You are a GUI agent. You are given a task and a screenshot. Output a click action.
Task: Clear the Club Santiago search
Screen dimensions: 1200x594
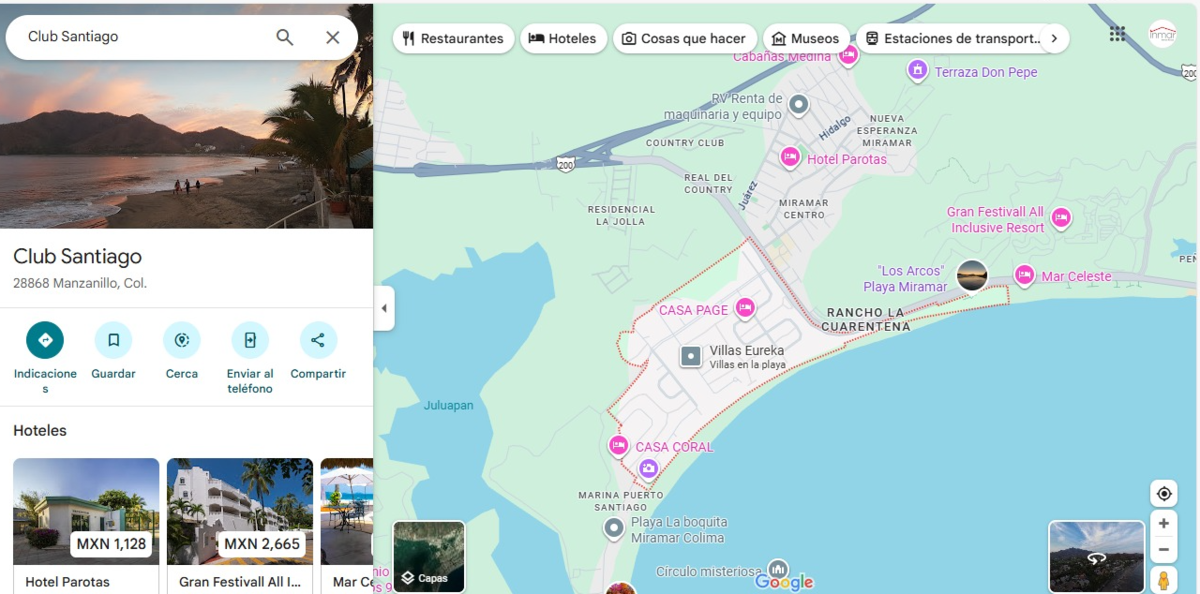tap(333, 37)
